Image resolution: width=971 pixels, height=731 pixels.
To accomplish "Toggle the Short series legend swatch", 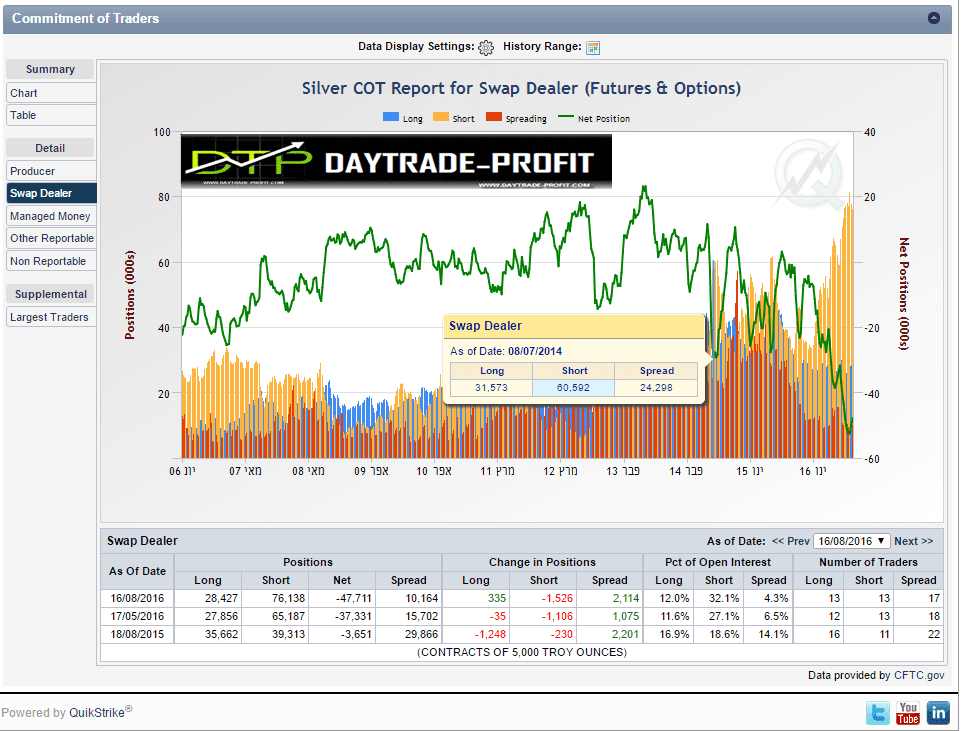I will [x=441, y=117].
